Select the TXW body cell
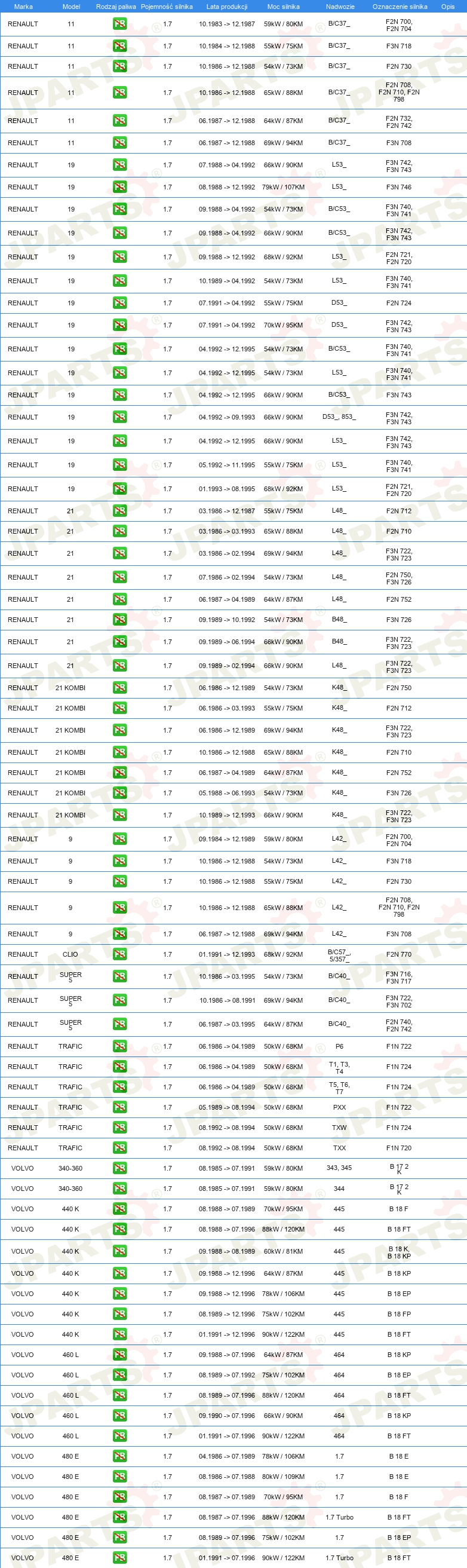467x1568 pixels. point(339,1128)
